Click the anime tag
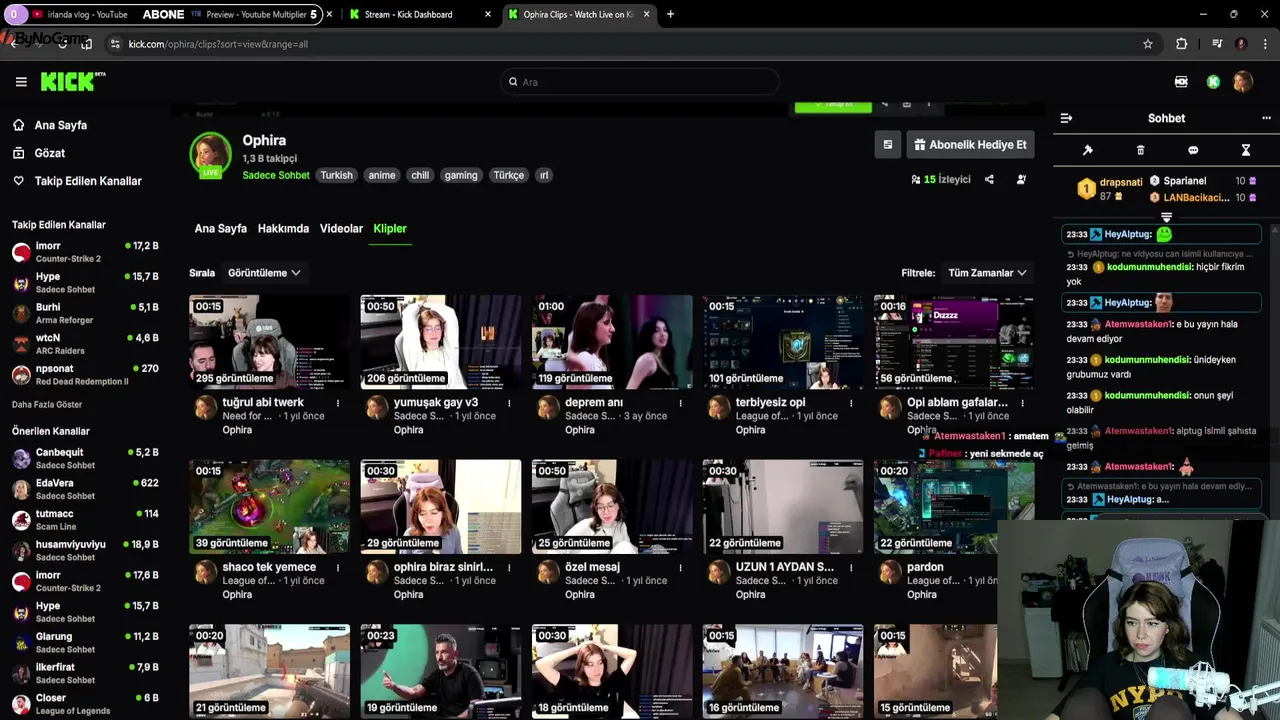Viewport: 1280px width, 720px height. (x=382, y=175)
